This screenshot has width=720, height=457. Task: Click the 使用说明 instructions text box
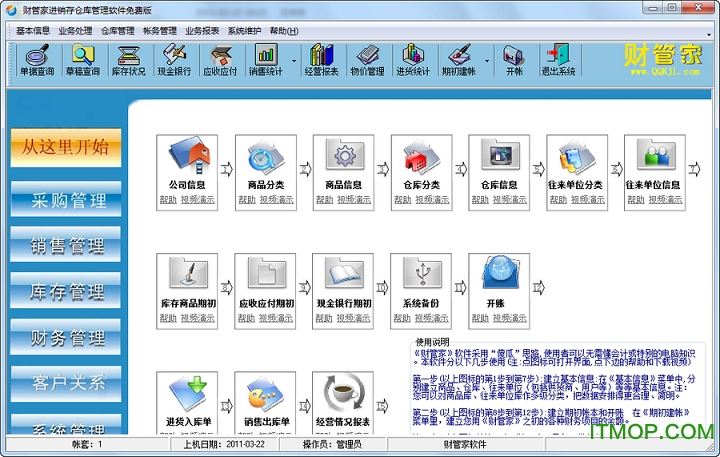(557, 388)
